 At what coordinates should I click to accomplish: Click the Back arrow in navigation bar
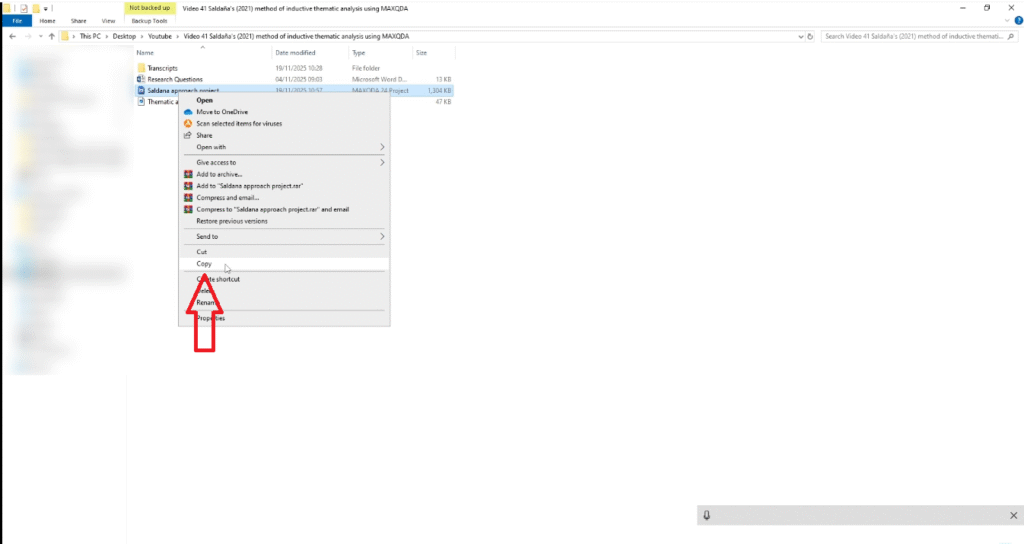(11, 36)
